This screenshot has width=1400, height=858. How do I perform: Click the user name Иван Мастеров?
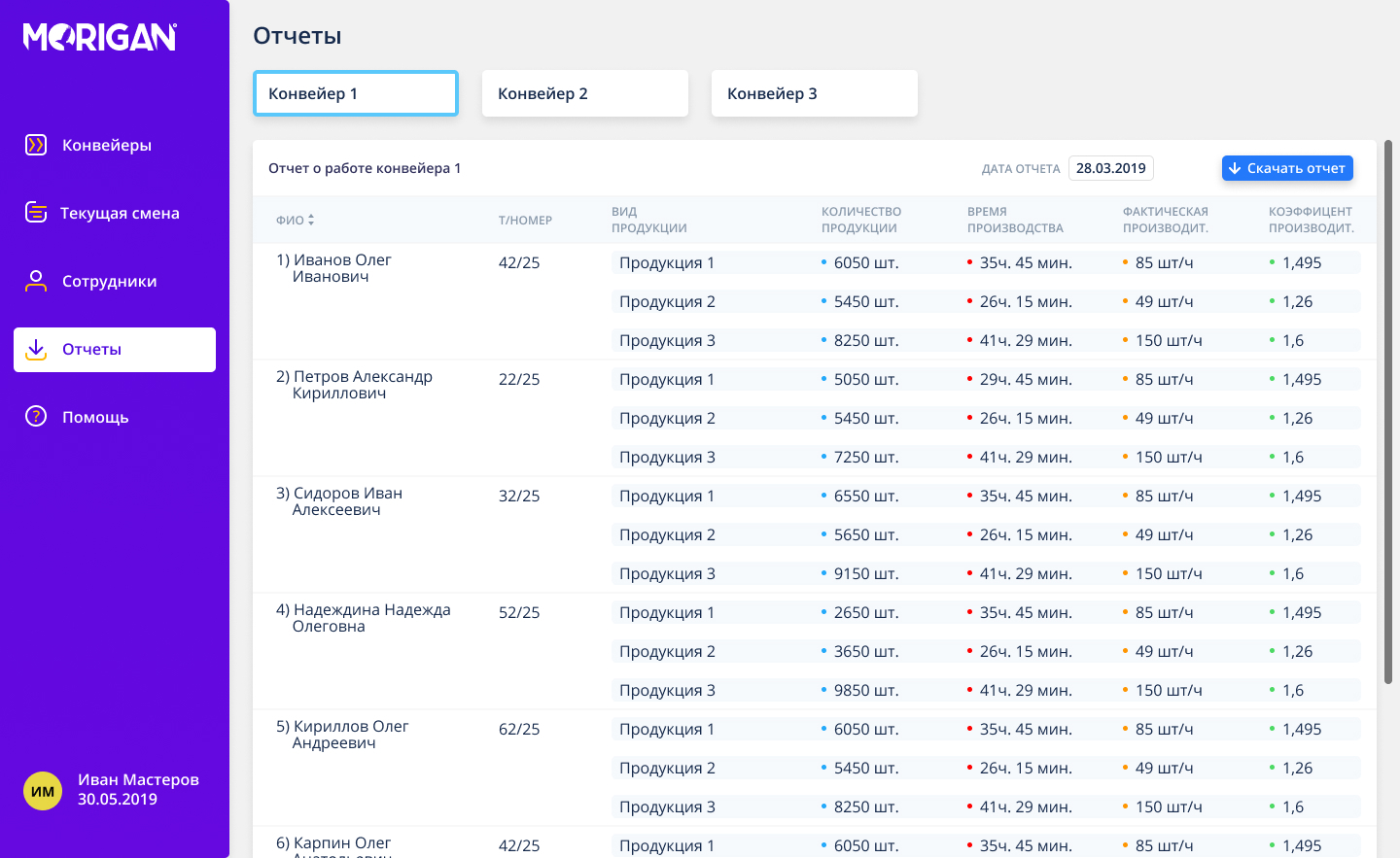click(x=138, y=779)
